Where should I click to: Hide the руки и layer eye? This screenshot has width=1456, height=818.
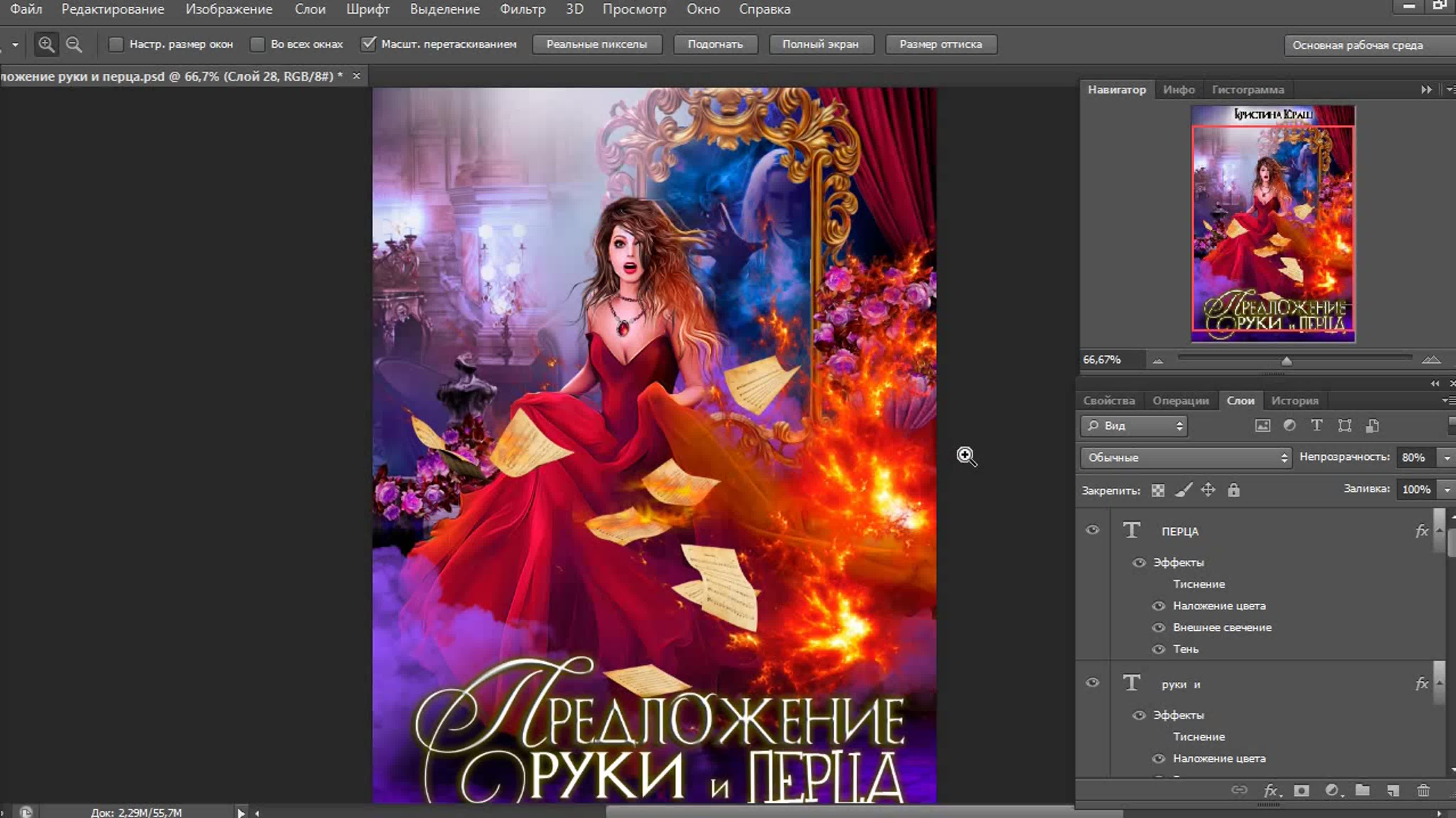point(1092,682)
